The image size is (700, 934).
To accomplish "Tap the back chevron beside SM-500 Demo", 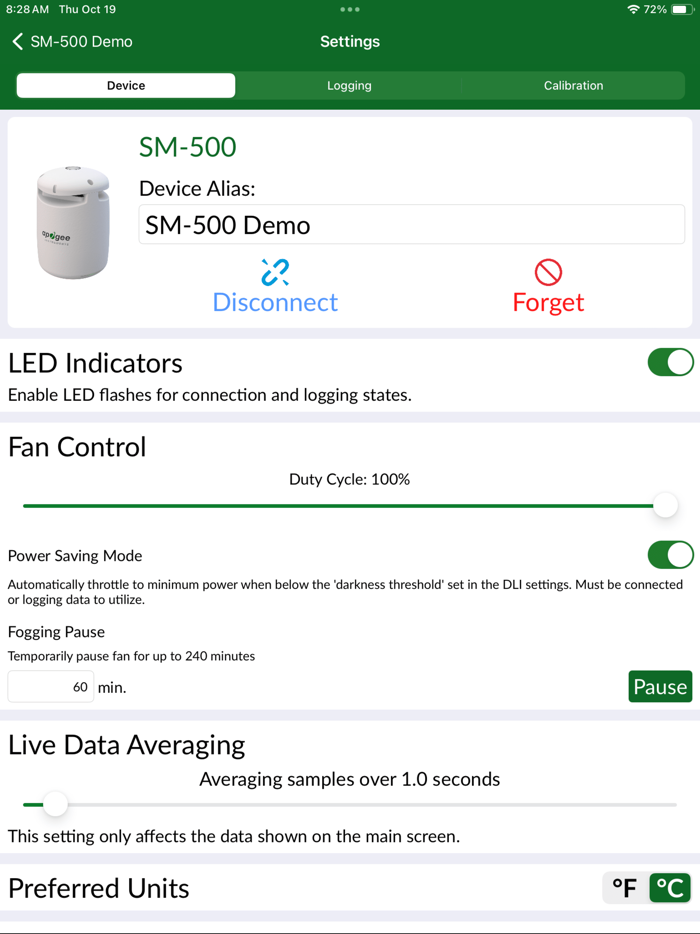I will [x=18, y=43].
